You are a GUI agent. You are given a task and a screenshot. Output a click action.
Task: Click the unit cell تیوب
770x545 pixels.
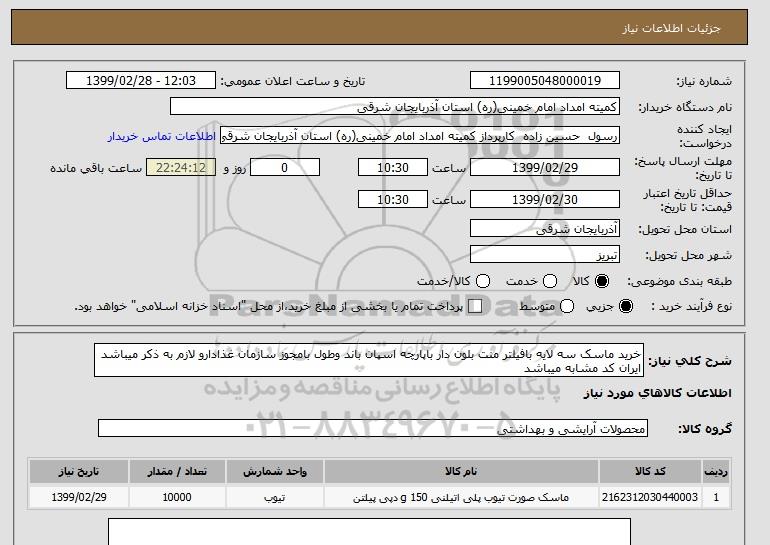click(275, 497)
